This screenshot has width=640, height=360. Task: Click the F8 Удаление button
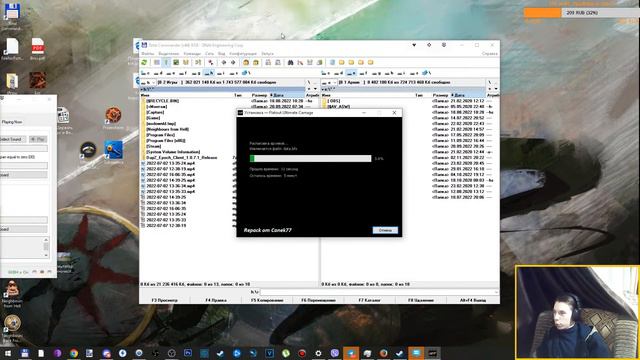tap(421, 300)
